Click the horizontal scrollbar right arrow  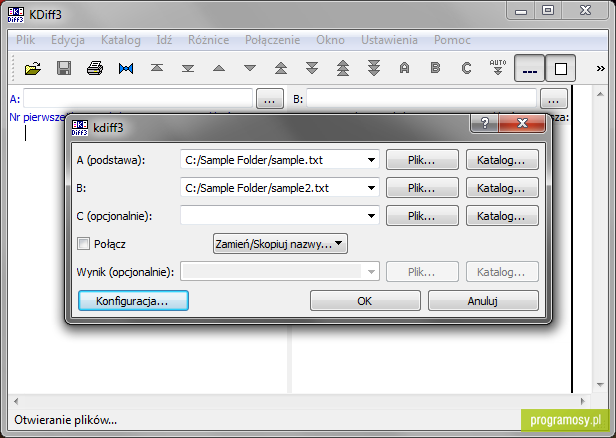[x=583, y=401]
